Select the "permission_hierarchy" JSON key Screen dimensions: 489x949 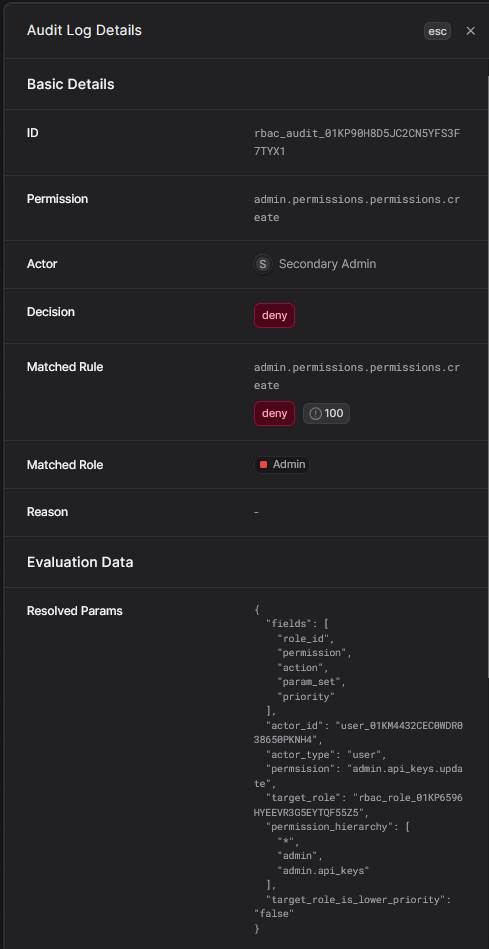[x=329, y=827]
